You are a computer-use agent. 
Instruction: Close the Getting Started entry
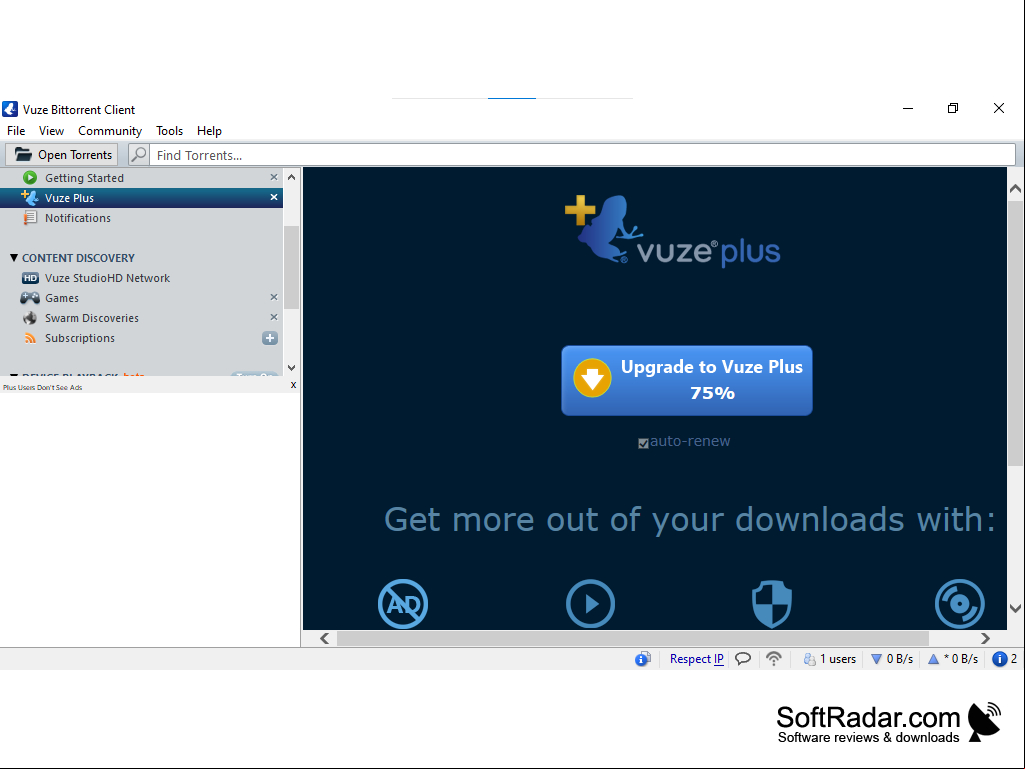coord(274,177)
